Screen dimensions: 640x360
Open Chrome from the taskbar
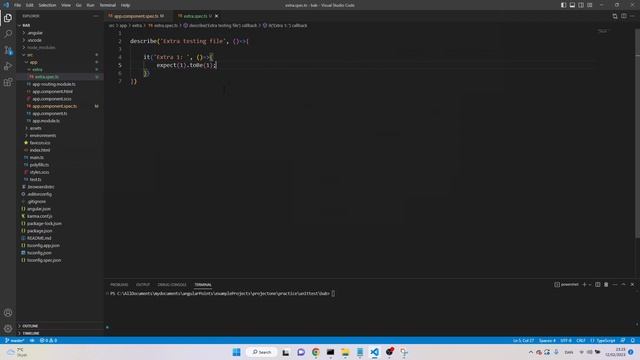[x=316, y=352]
